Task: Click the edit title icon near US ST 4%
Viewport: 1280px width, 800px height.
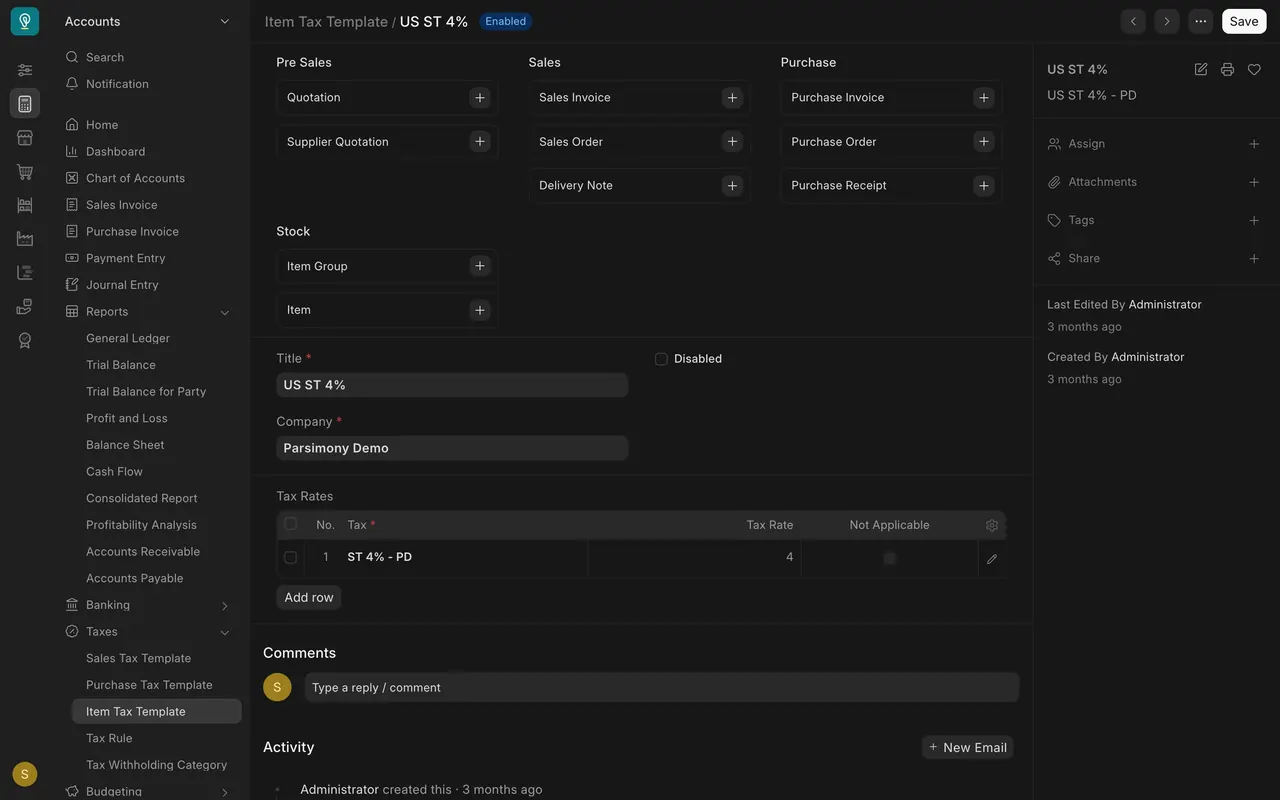Action: click(1201, 69)
